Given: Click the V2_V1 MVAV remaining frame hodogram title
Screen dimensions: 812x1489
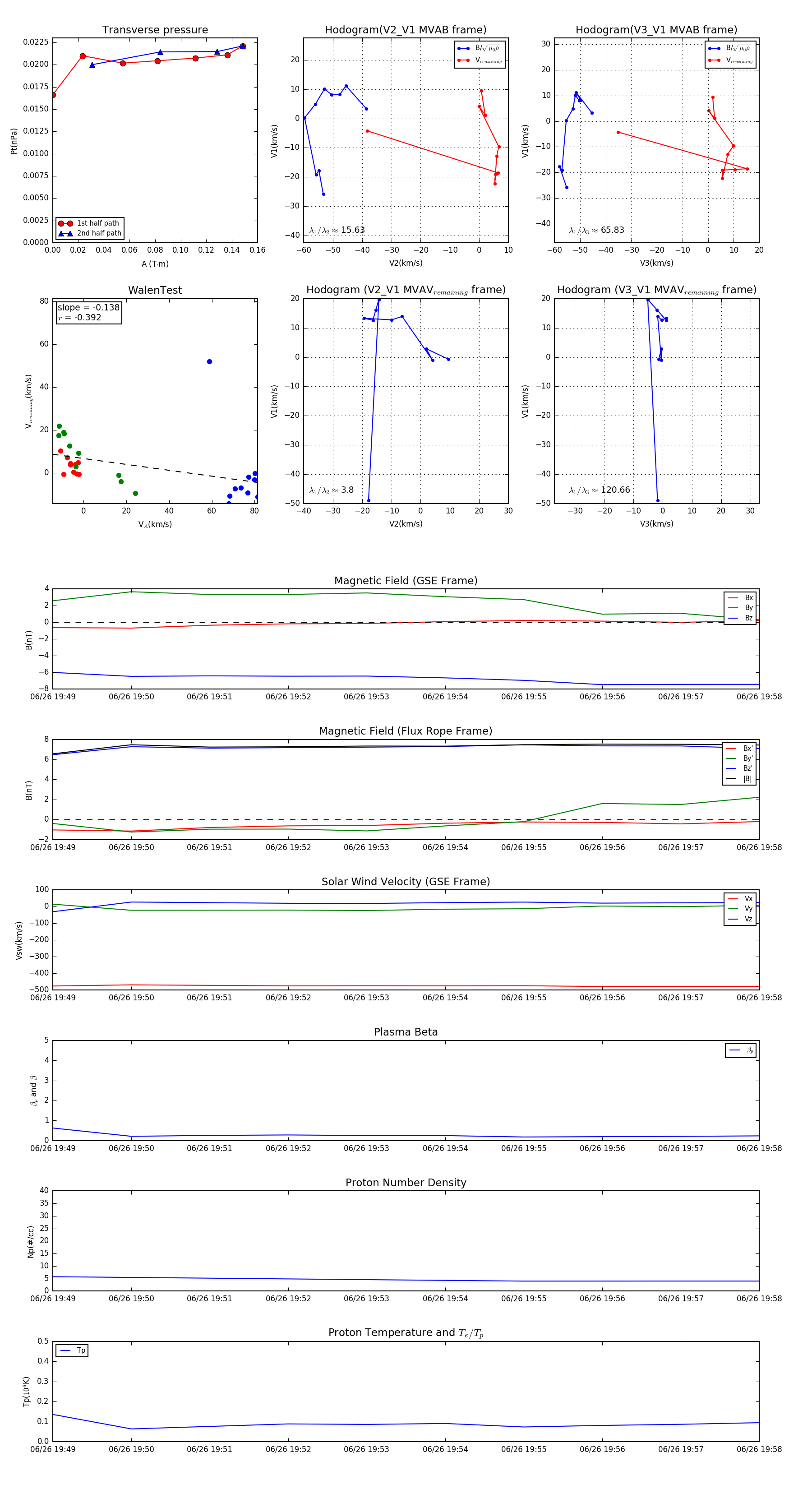Looking at the screenshot, I should (x=406, y=290).
